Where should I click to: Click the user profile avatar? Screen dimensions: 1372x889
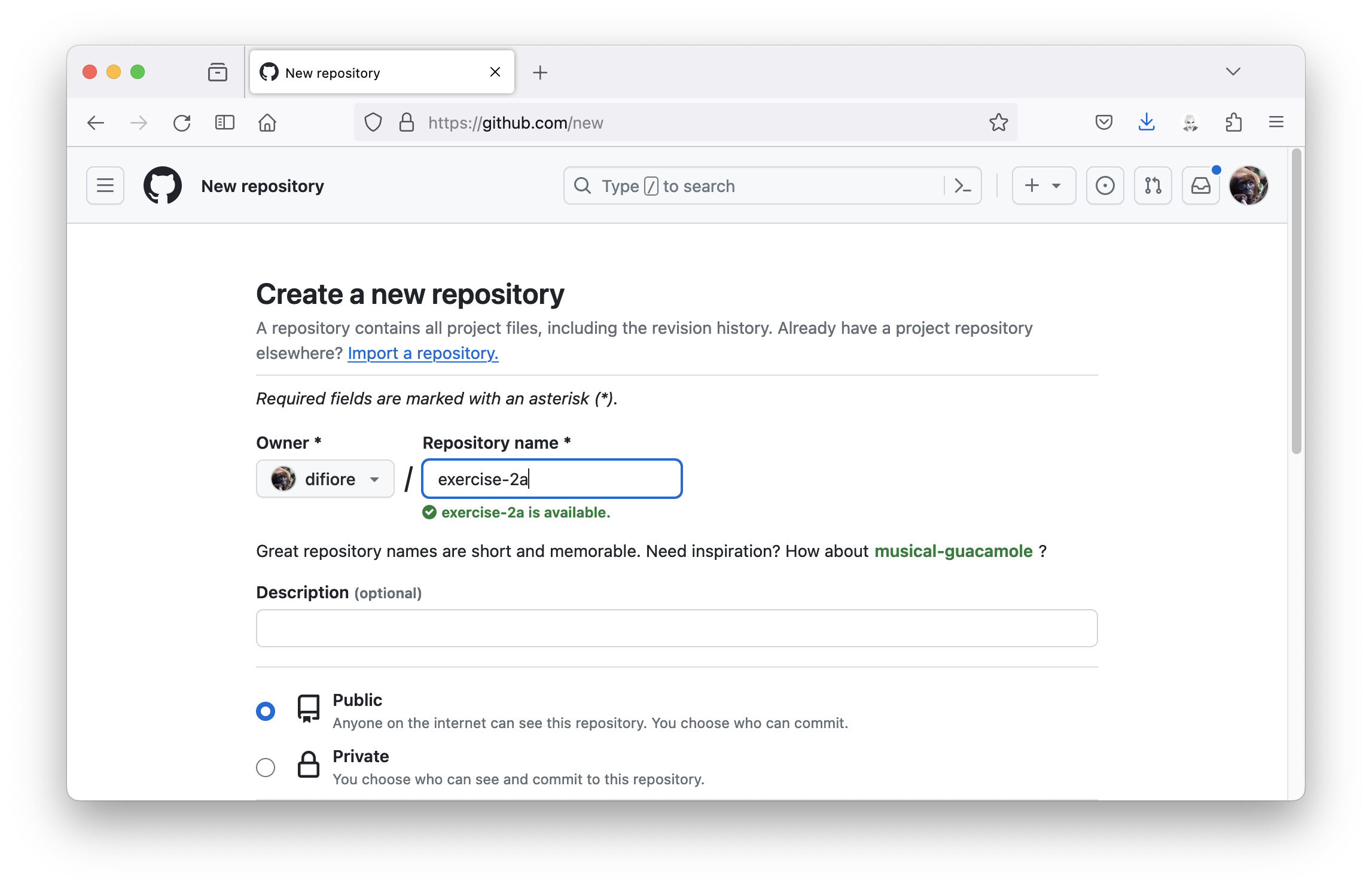click(x=1248, y=185)
